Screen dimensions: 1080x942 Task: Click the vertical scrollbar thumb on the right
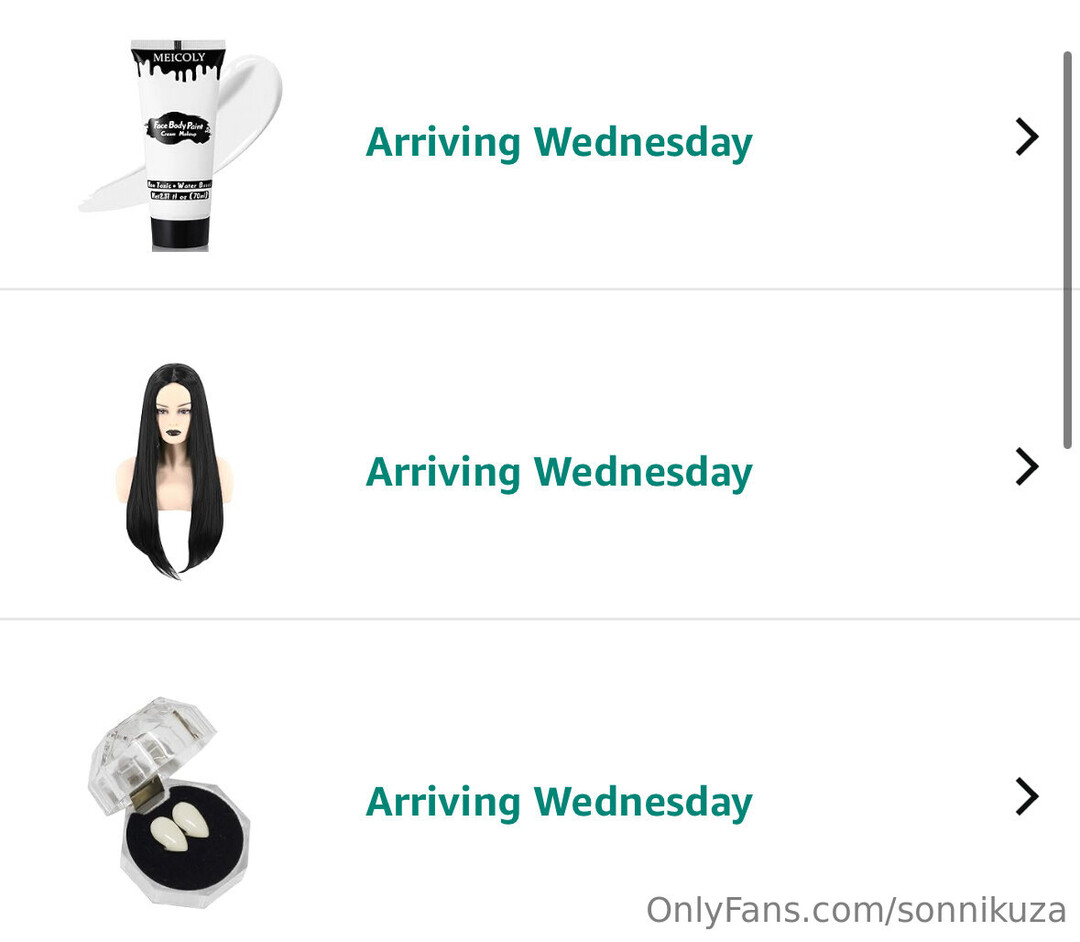1068,250
